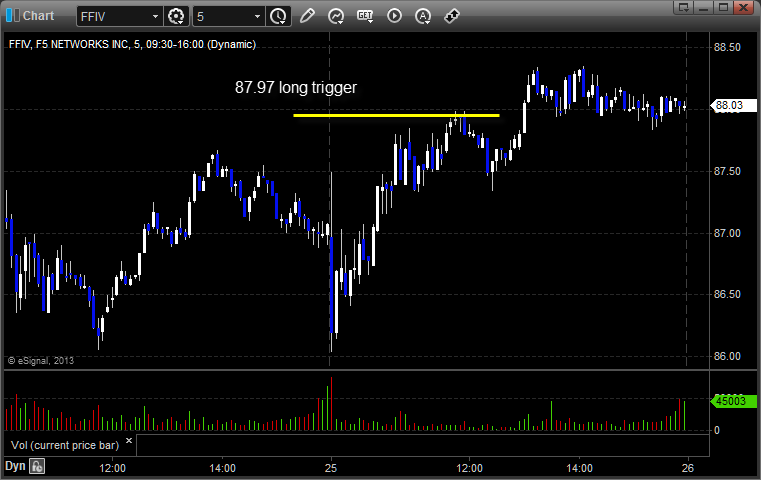Open the alerts circle A menu
This screenshot has height=480, width=761.
pyautogui.click(x=423, y=16)
